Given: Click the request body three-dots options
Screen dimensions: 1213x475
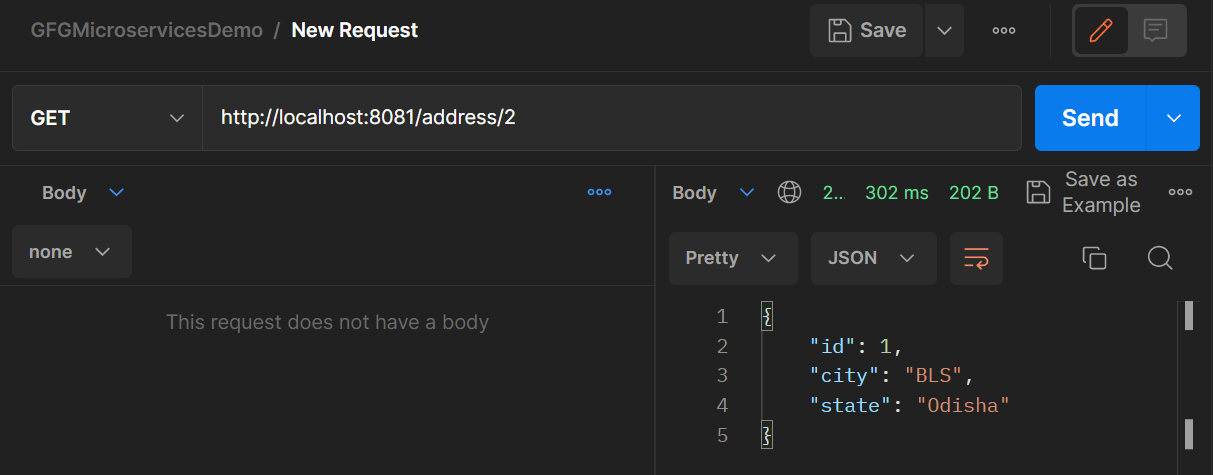Looking at the screenshot, I should 599,192.
